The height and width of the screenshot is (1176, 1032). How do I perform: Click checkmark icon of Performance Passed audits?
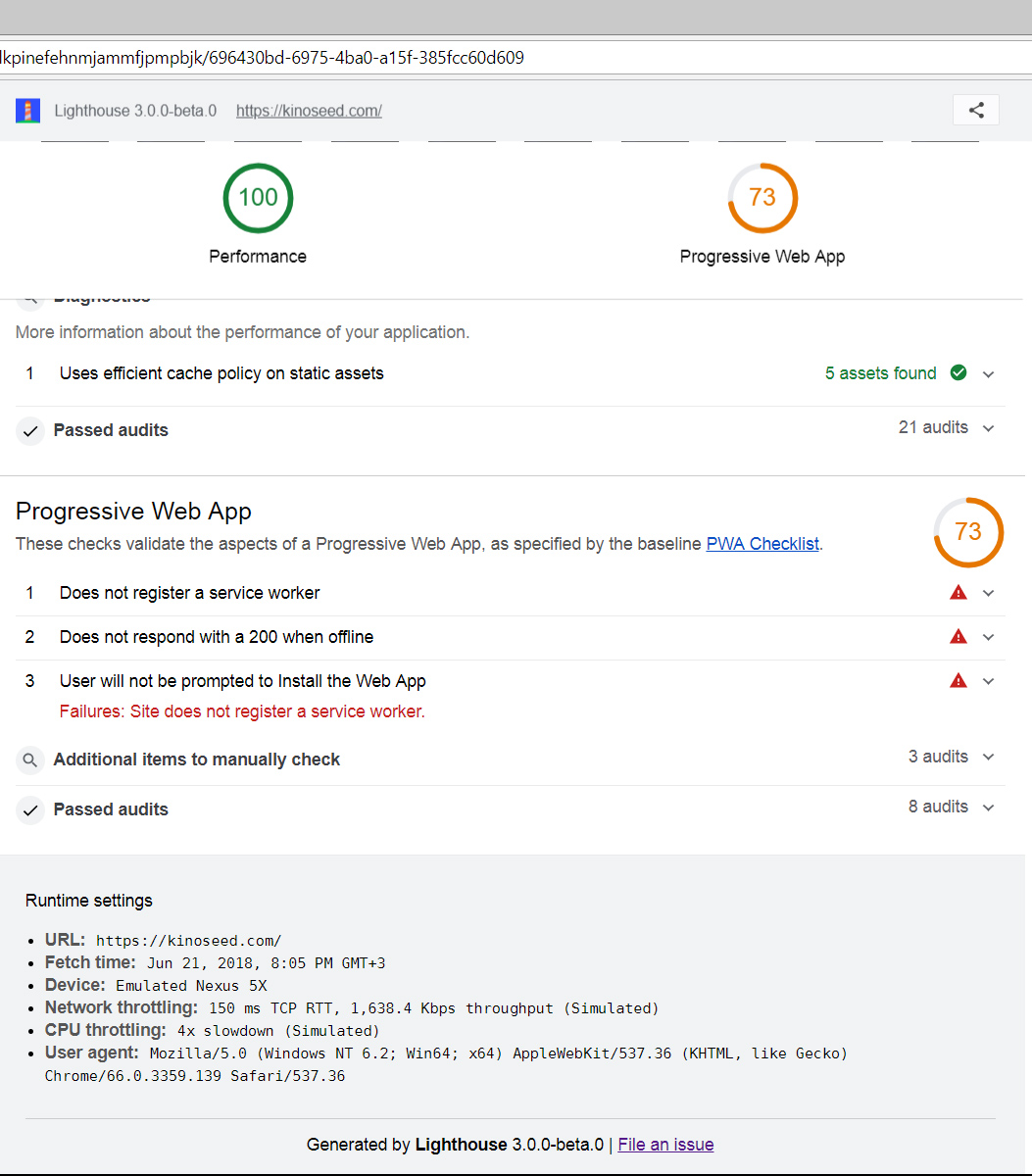pyautogui.click(x=30, y=430)
